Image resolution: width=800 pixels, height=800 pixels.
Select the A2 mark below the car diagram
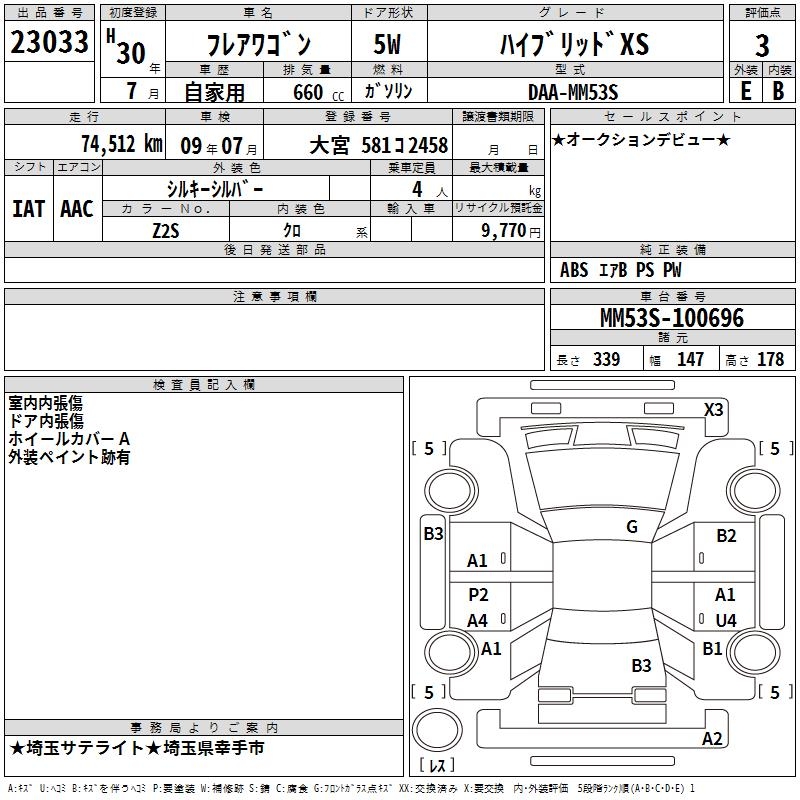pos(712,739)
